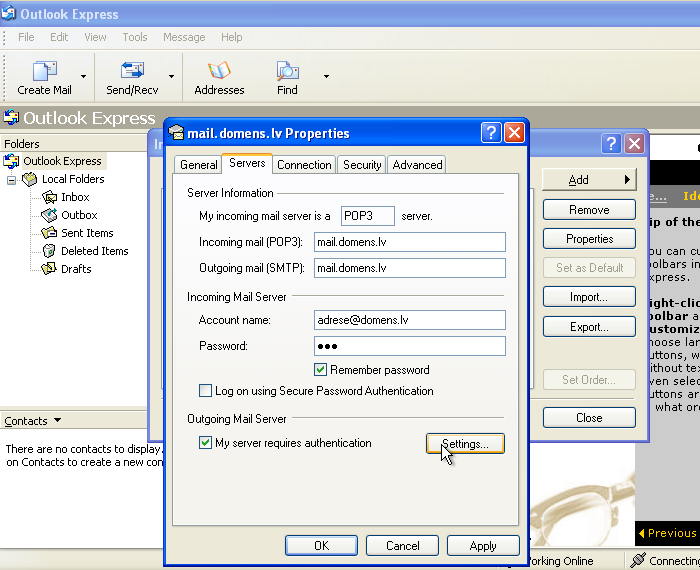
Task: Click the Account name input field
Action: click(x=409, y=320)
